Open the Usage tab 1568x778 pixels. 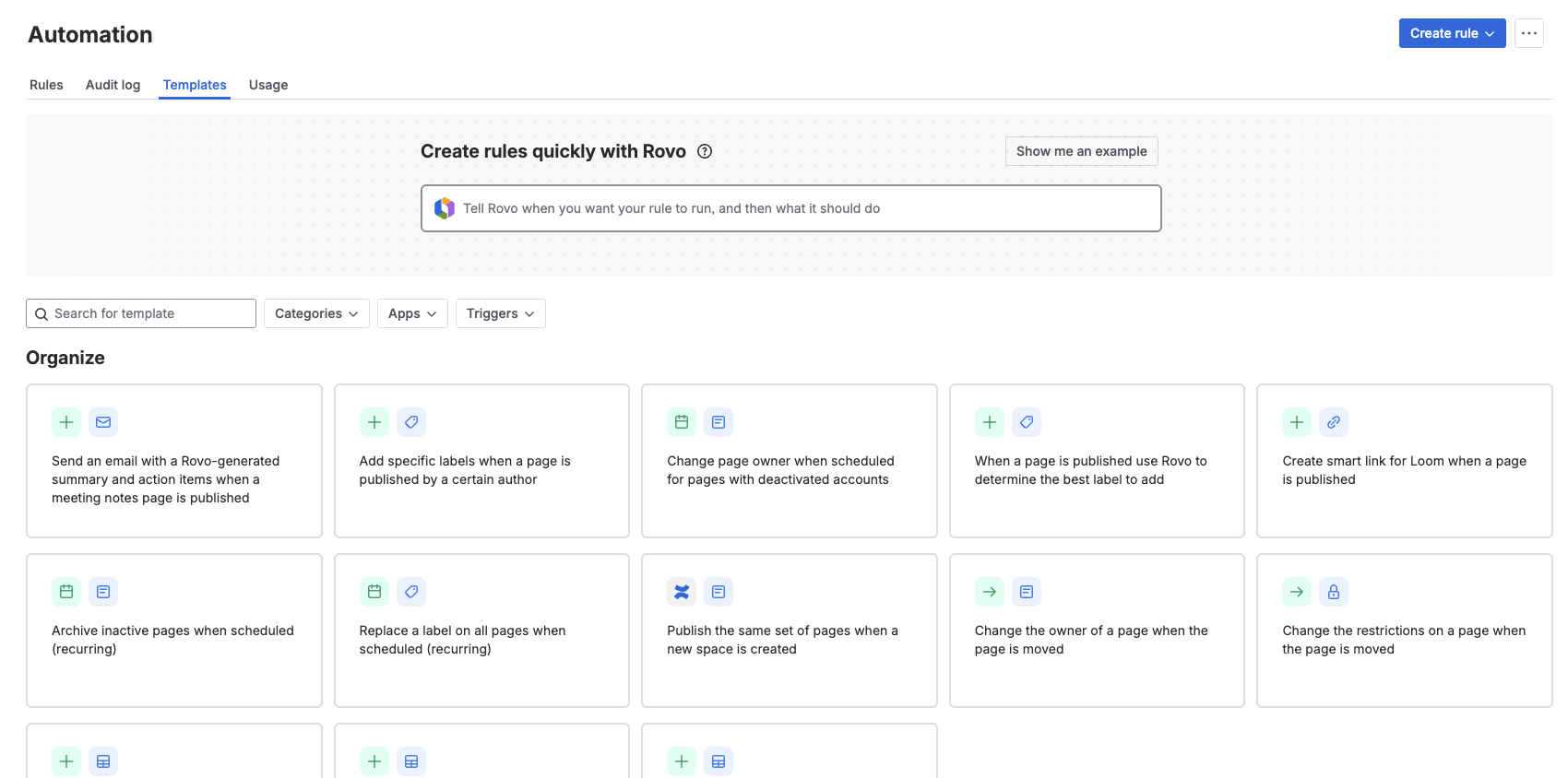(x=268, y=85)
